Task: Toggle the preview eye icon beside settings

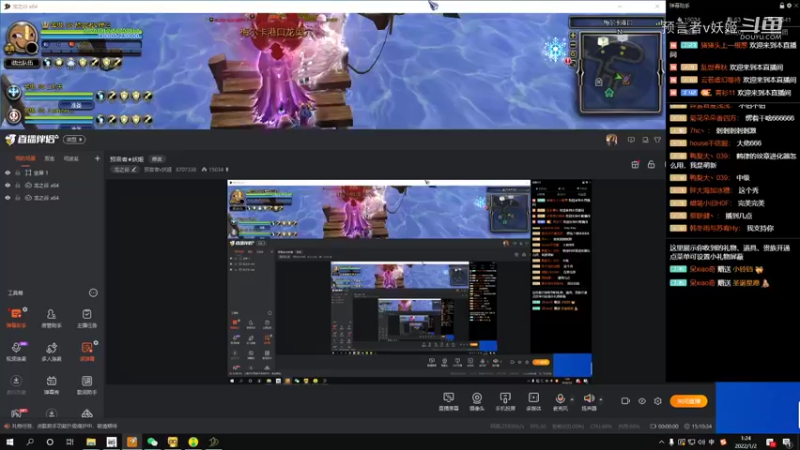Action: point(642,401)
